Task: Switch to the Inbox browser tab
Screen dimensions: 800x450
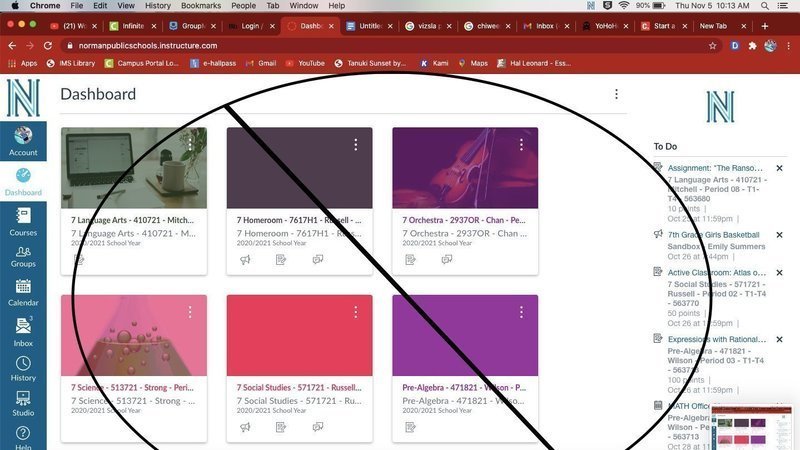Action: (x=546, y=26)
